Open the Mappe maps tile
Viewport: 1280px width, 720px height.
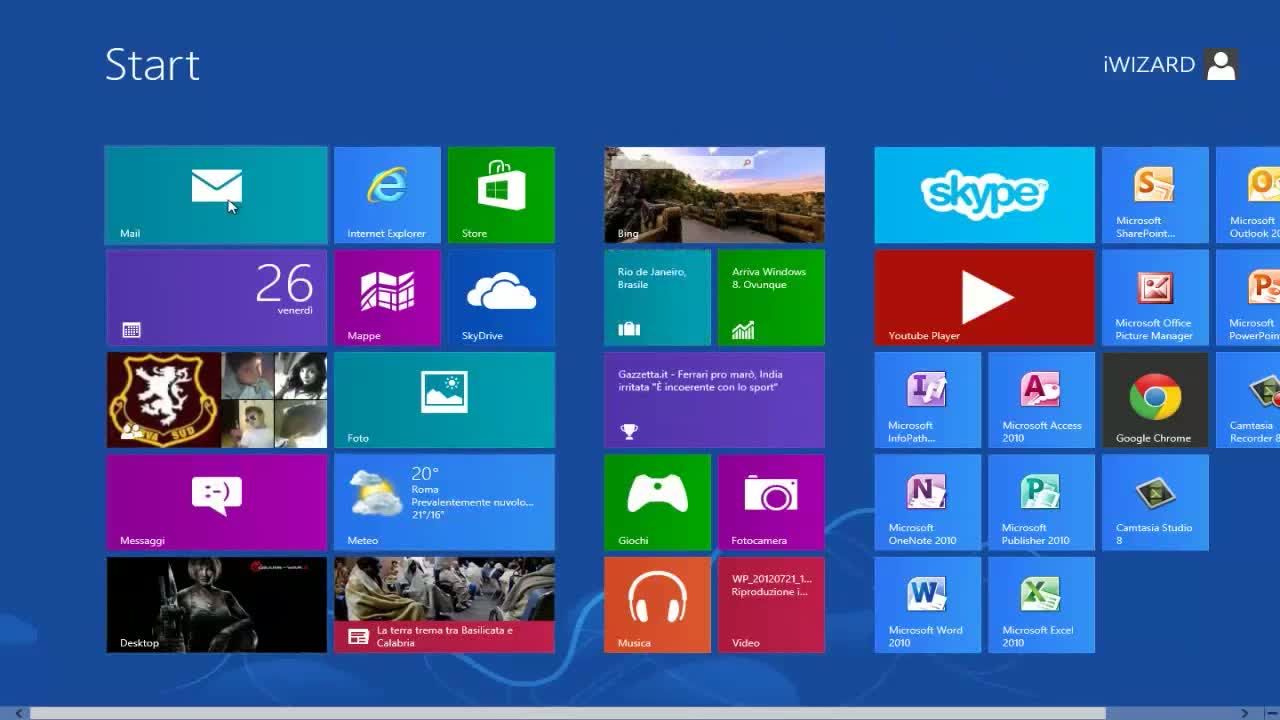point(387,297)
